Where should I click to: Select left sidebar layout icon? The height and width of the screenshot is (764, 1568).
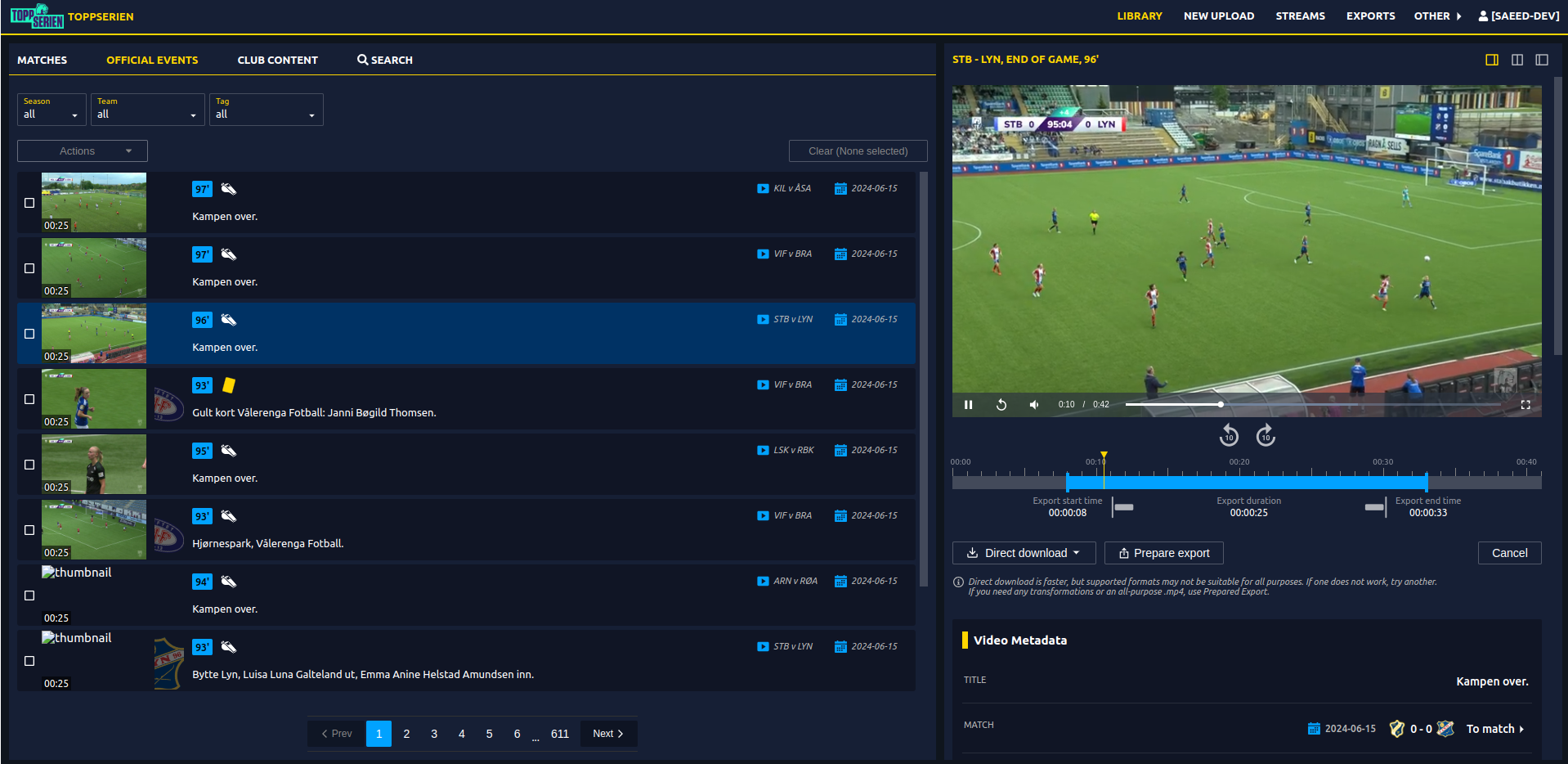coord(1542,60)
